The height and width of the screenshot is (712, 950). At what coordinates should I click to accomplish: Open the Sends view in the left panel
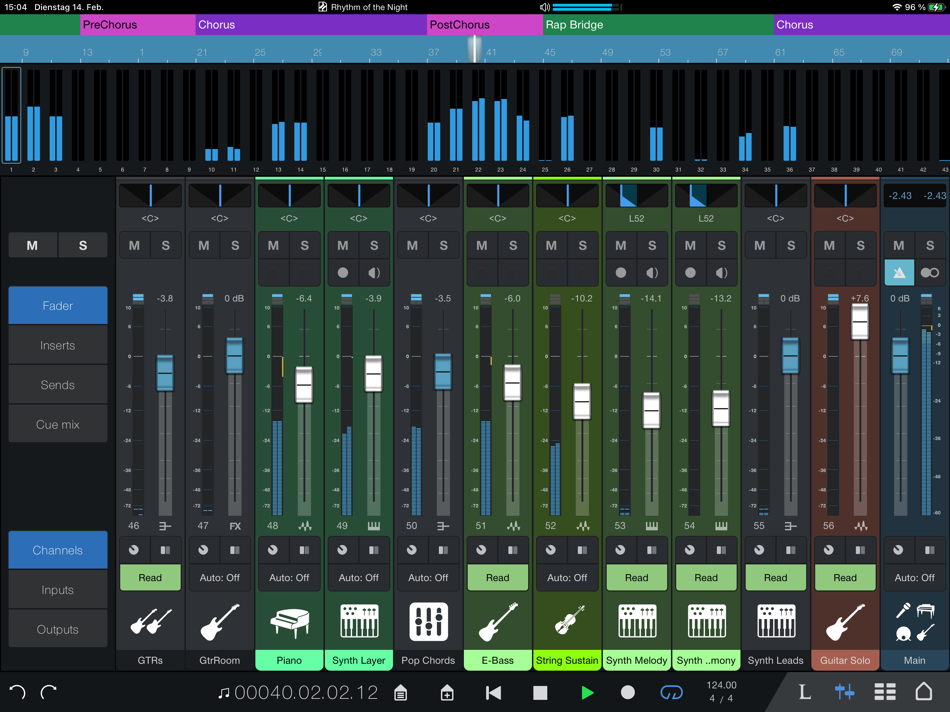point(57,384)
